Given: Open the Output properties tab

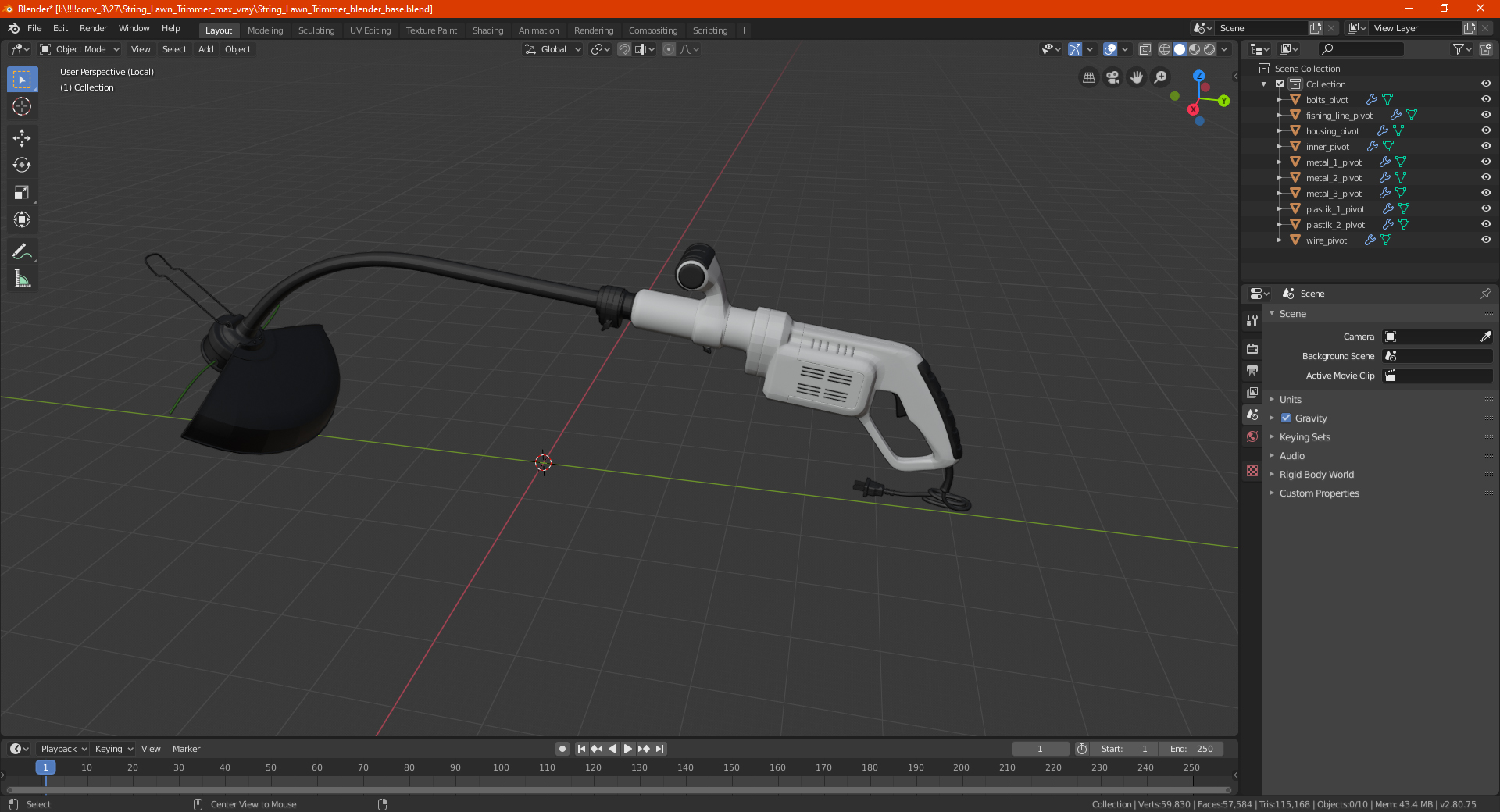Looking at the screenshot, I should pyautogui.click(x=1252, y=370).
